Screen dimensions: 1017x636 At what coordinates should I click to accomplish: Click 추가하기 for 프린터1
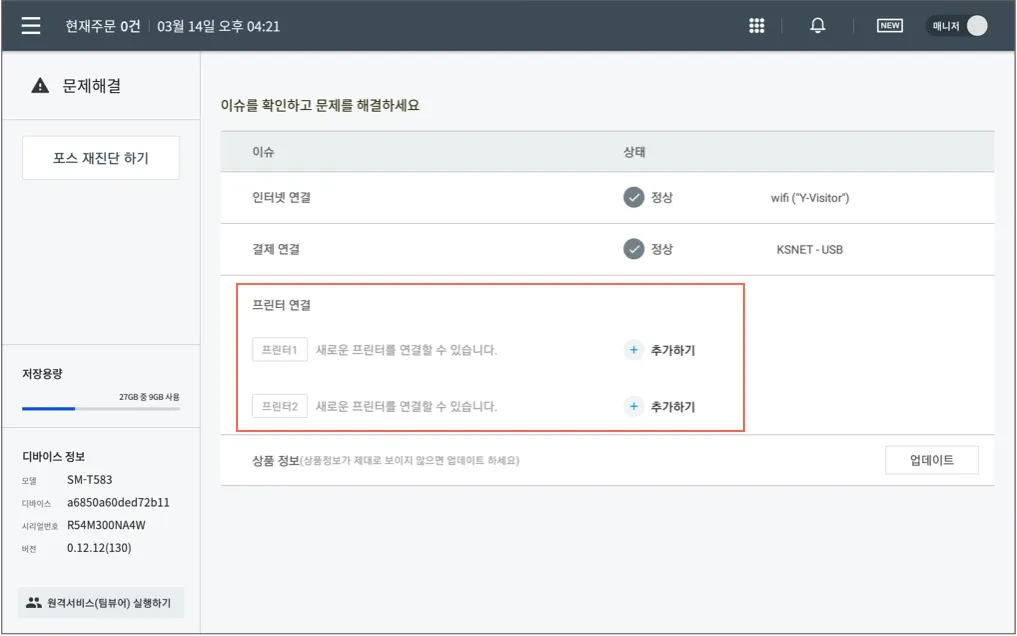pyautogui.click(x=673, y=350)
